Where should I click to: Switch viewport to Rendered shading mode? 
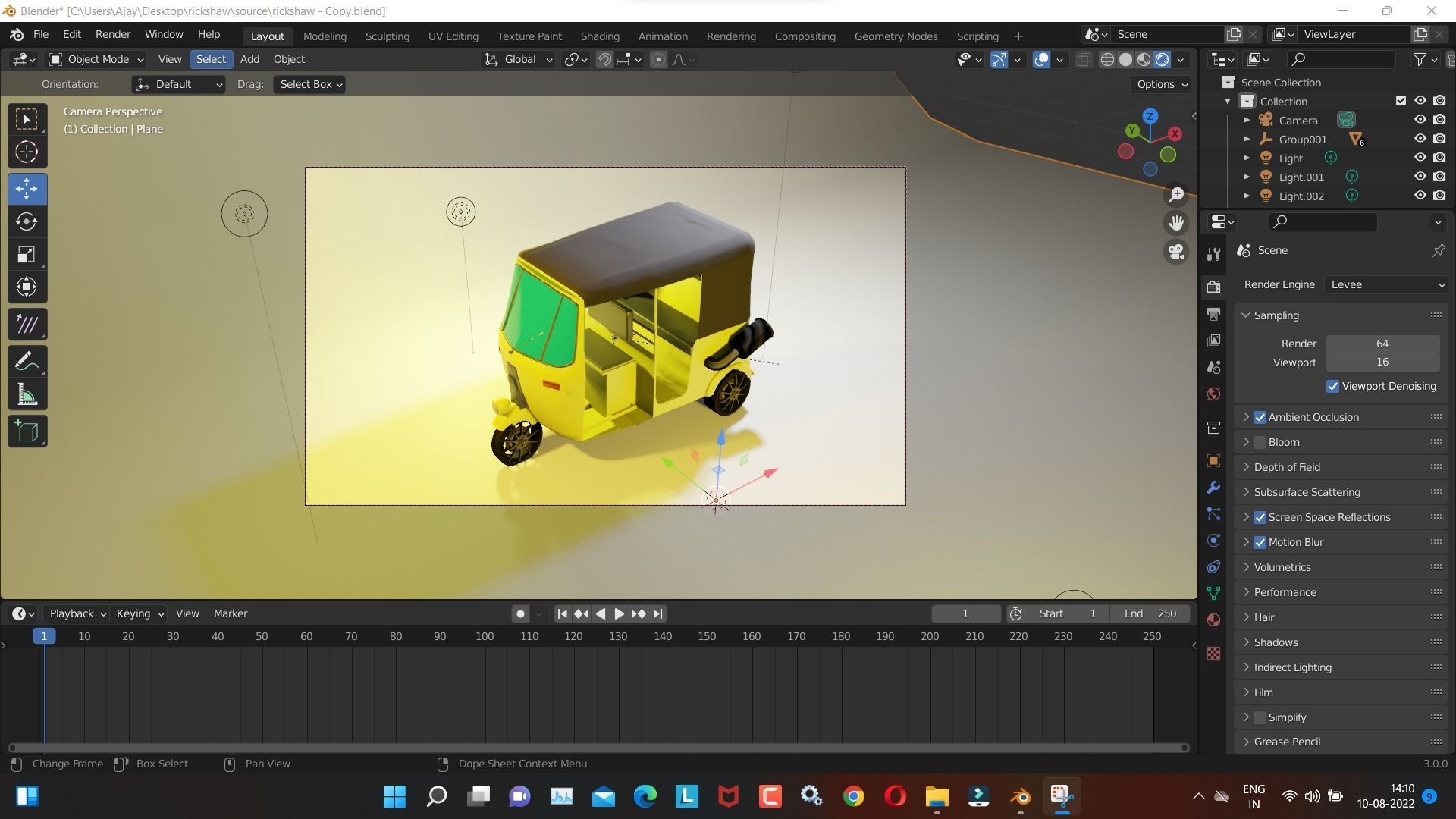coord(1161,59)
